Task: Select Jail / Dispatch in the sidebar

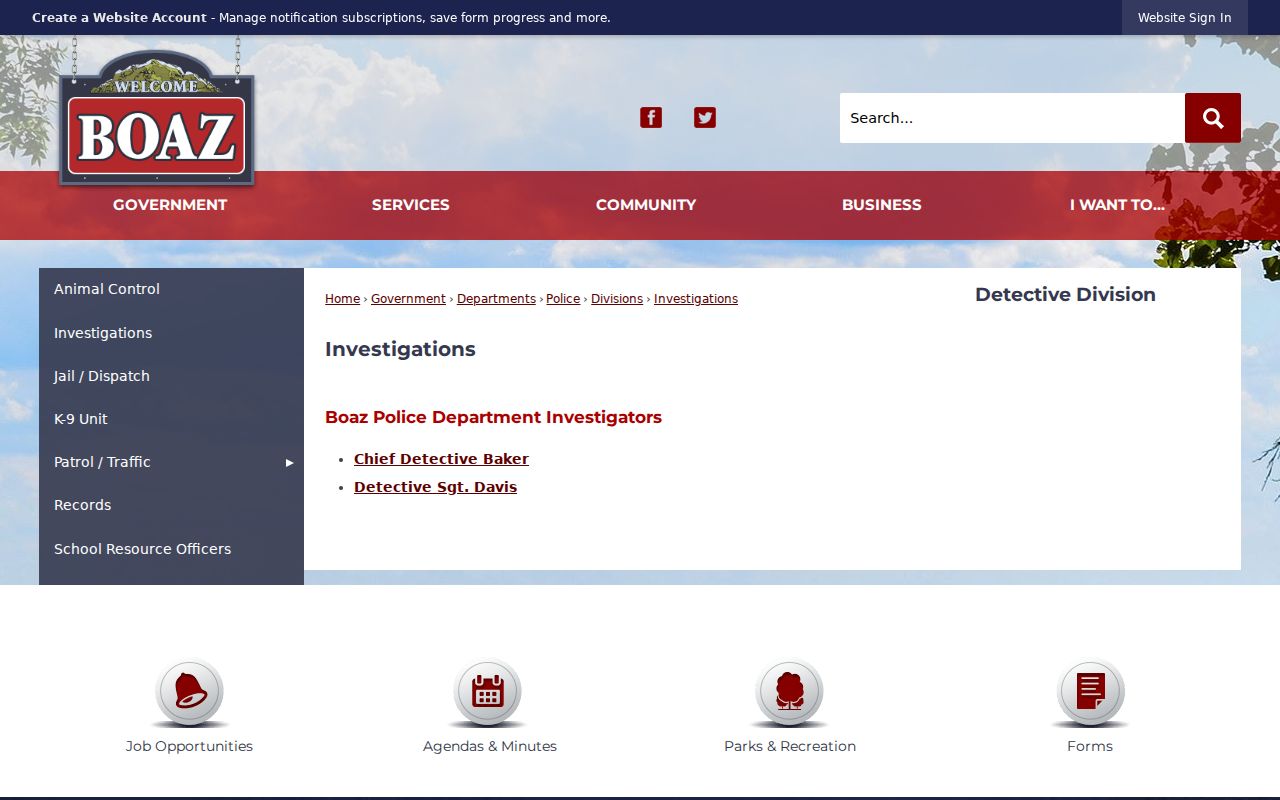Action: pyautogui.click(x=171, y=376)
